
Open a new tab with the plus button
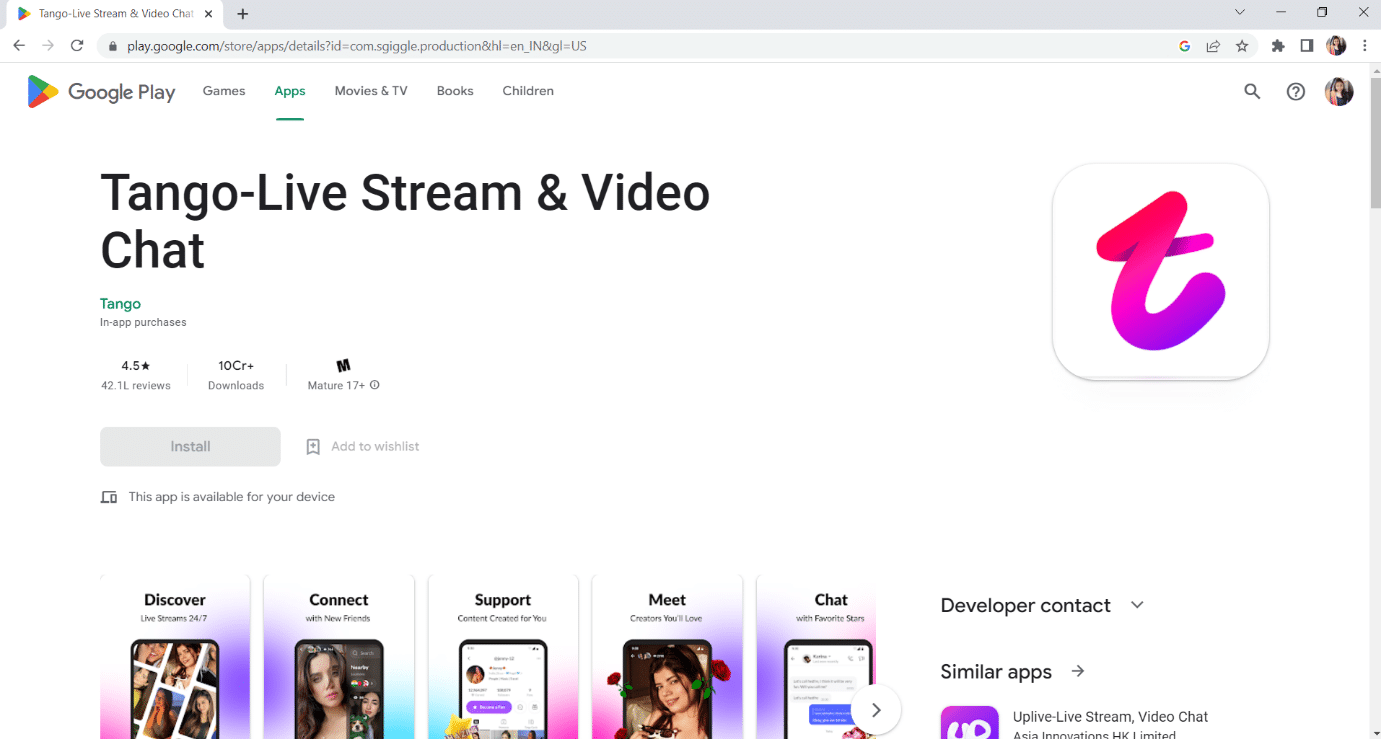click(x=242, y=14)
